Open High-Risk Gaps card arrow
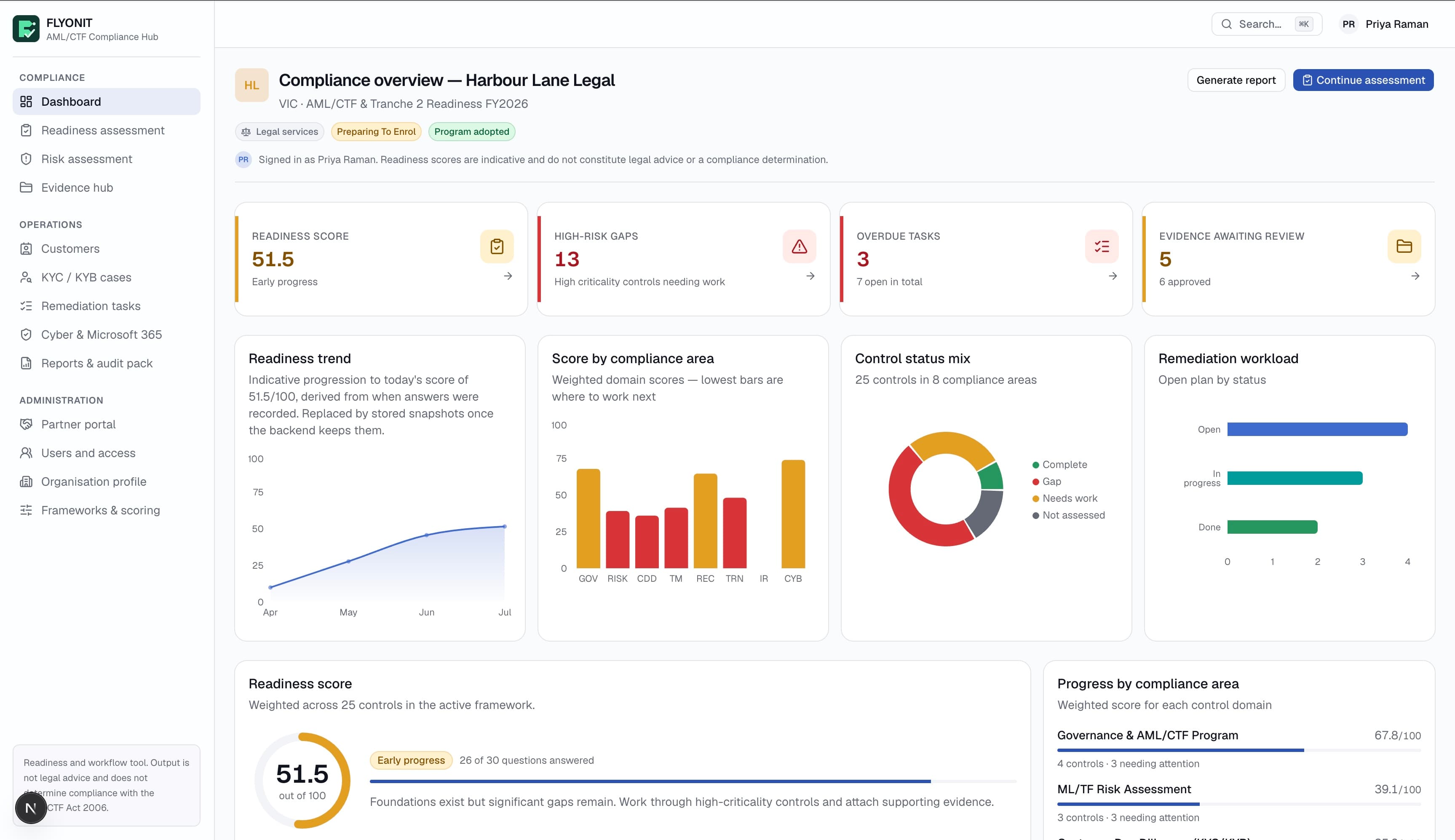This screenshot has height=840, width=1455. [x=810, y=276]
